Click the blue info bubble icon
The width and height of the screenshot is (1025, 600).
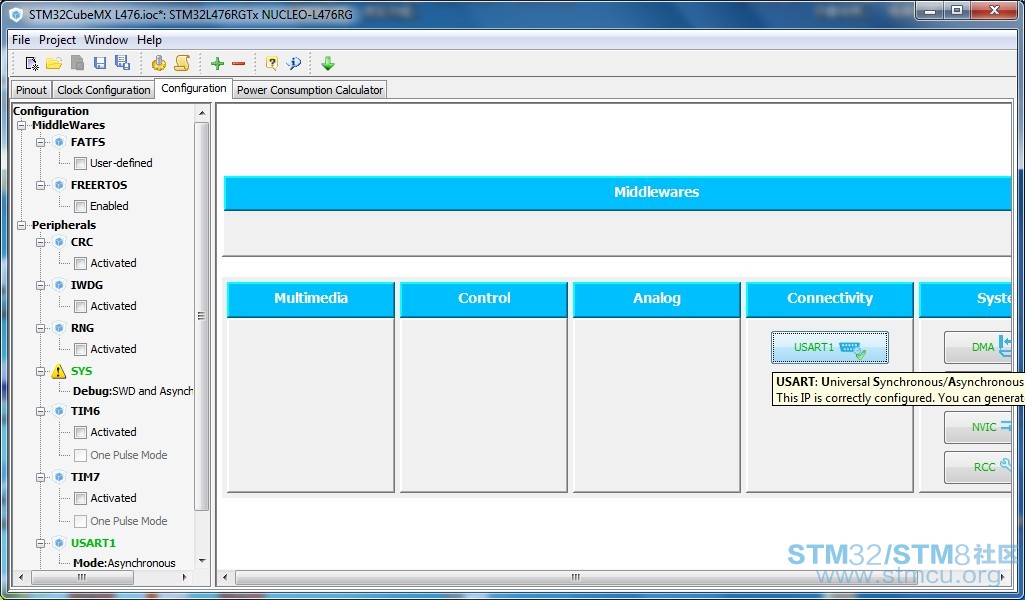coord(294,63)
